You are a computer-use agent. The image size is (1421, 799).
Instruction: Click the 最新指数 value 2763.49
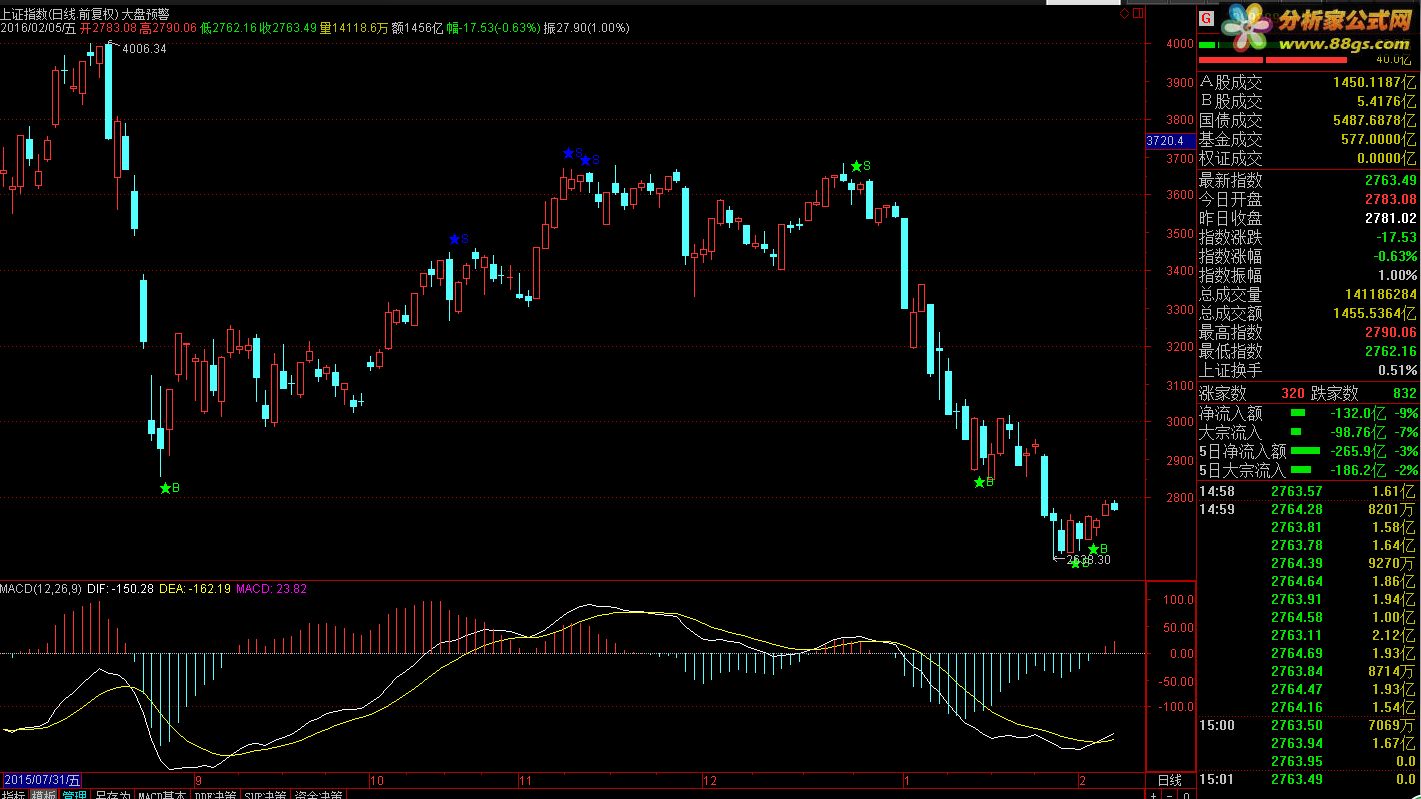[1391, 181]
